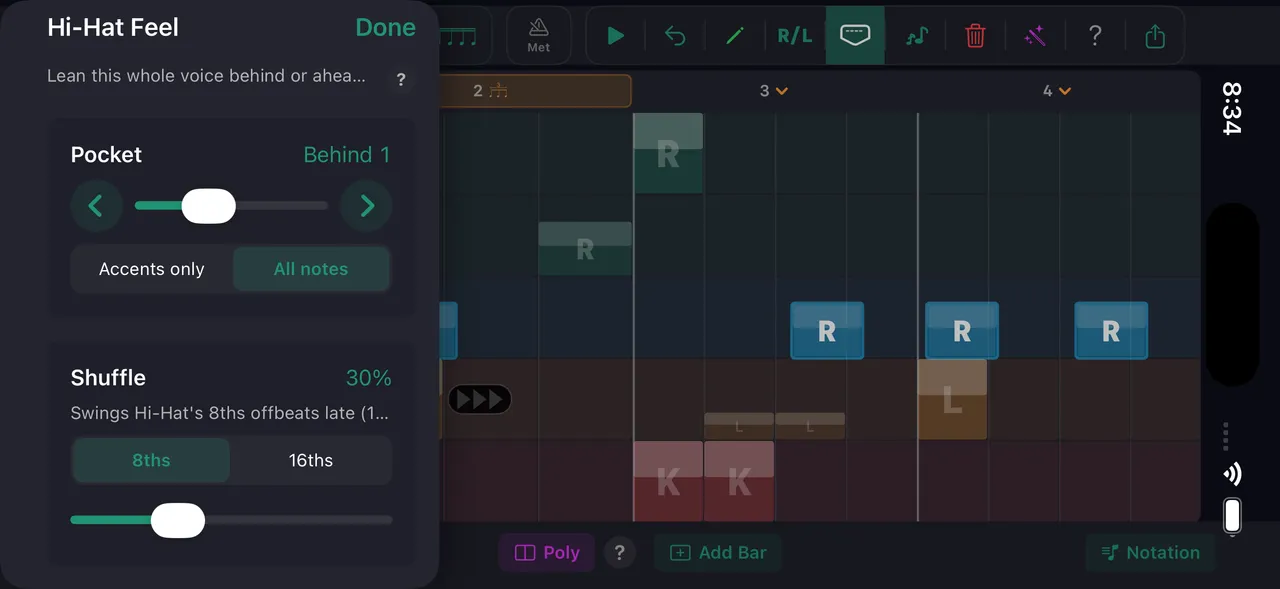Select the pencil draw tool
Screen dimensions: 1280x589
point(735,36)
